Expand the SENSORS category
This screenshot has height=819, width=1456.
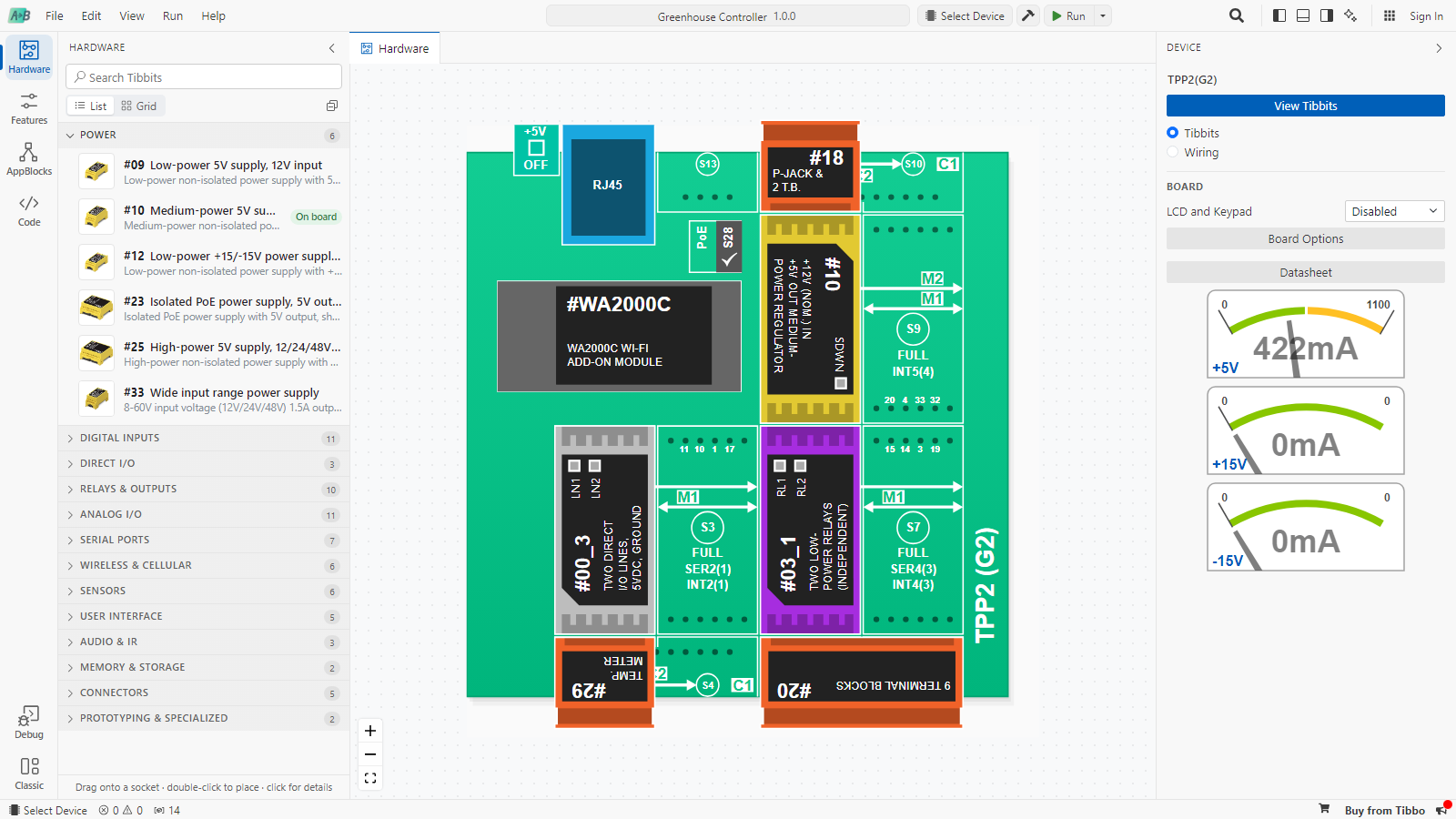coord(204,591)
